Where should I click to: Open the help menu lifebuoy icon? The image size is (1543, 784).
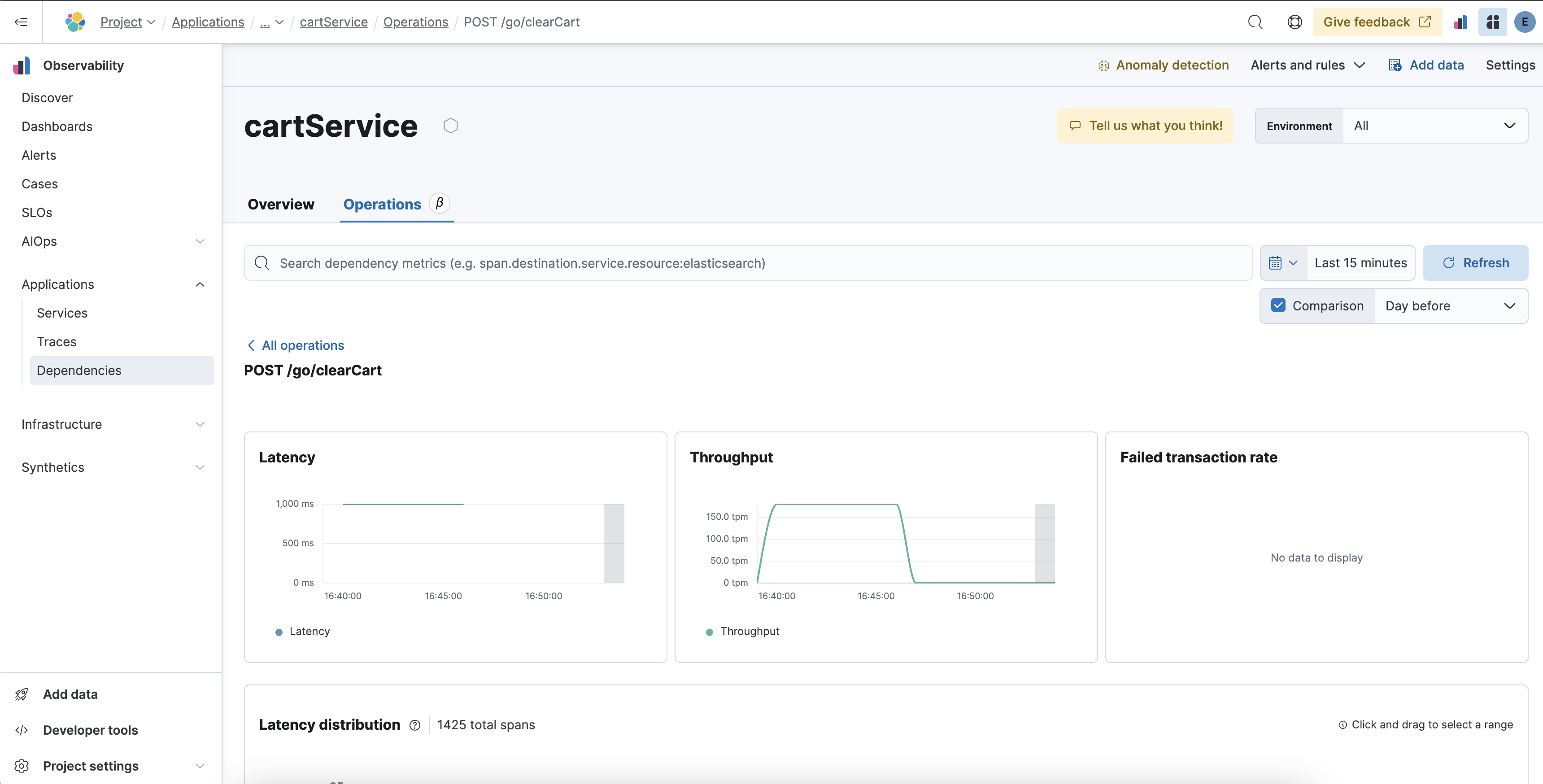pyautogui.click(x=1295, y=22)
